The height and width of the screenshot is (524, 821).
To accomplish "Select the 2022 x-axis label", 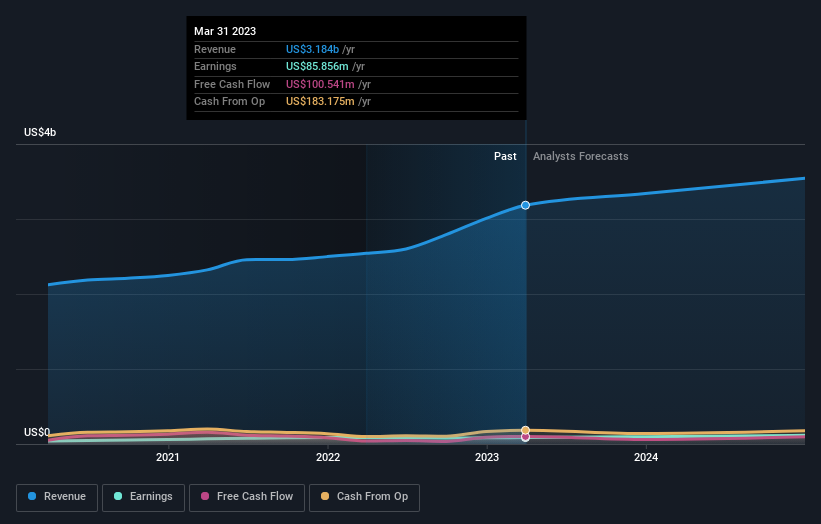I will [x=328, y=457].
